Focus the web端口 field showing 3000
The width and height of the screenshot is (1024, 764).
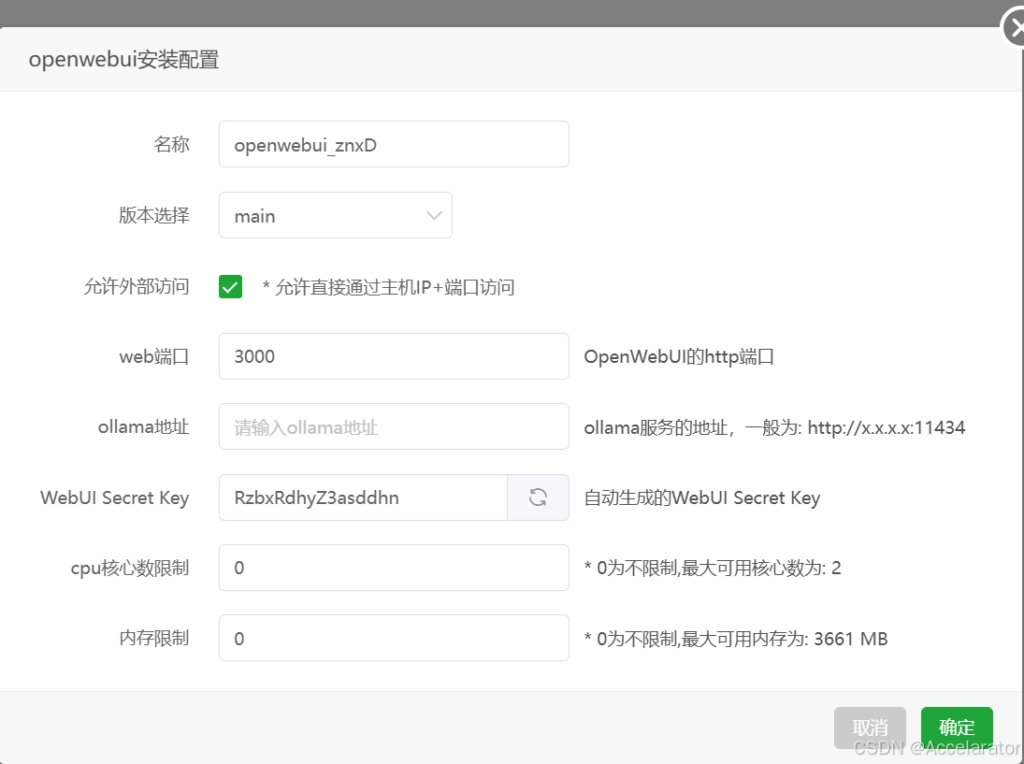(x=393, y=356)
